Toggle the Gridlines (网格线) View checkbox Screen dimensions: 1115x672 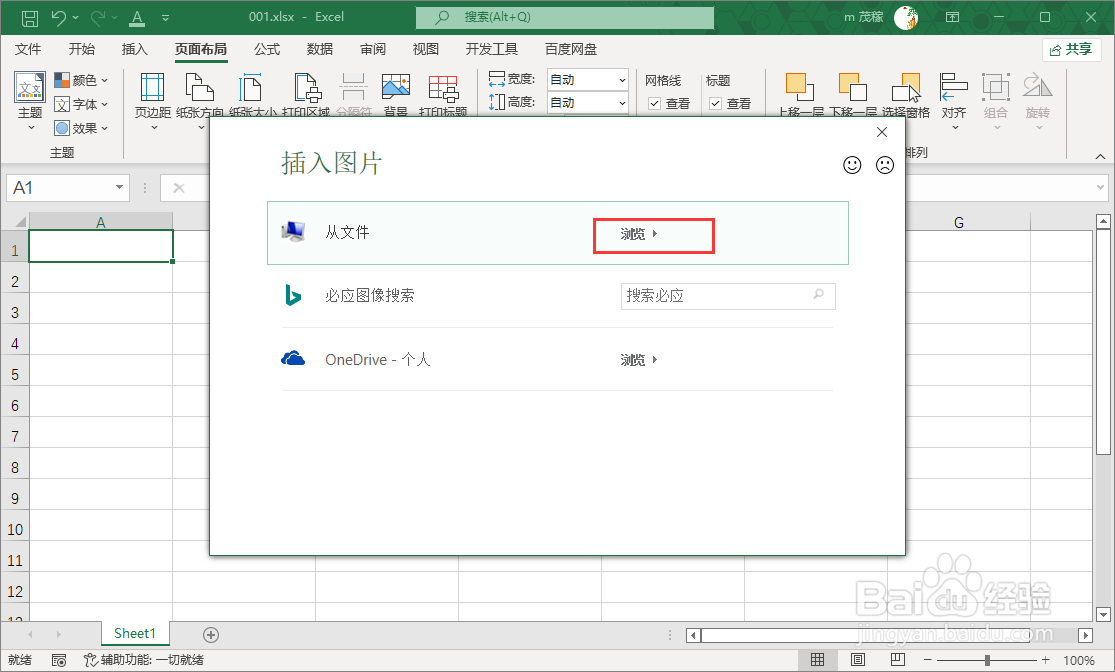click(x=655, y=104)
